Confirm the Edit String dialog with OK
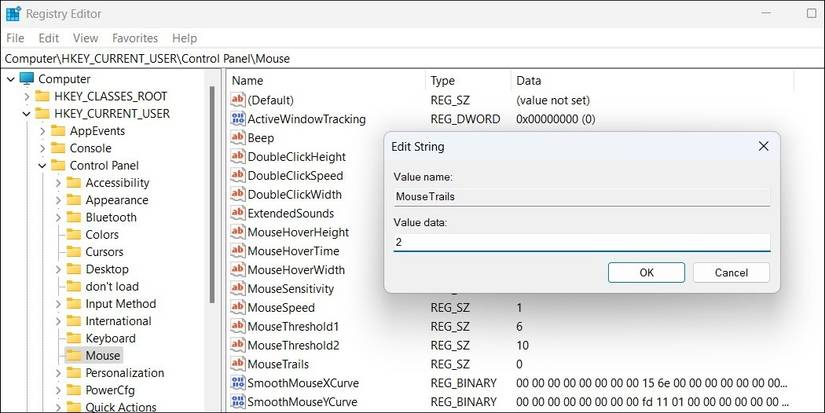This screenshot has height=413, width=825. pos(646,273)
